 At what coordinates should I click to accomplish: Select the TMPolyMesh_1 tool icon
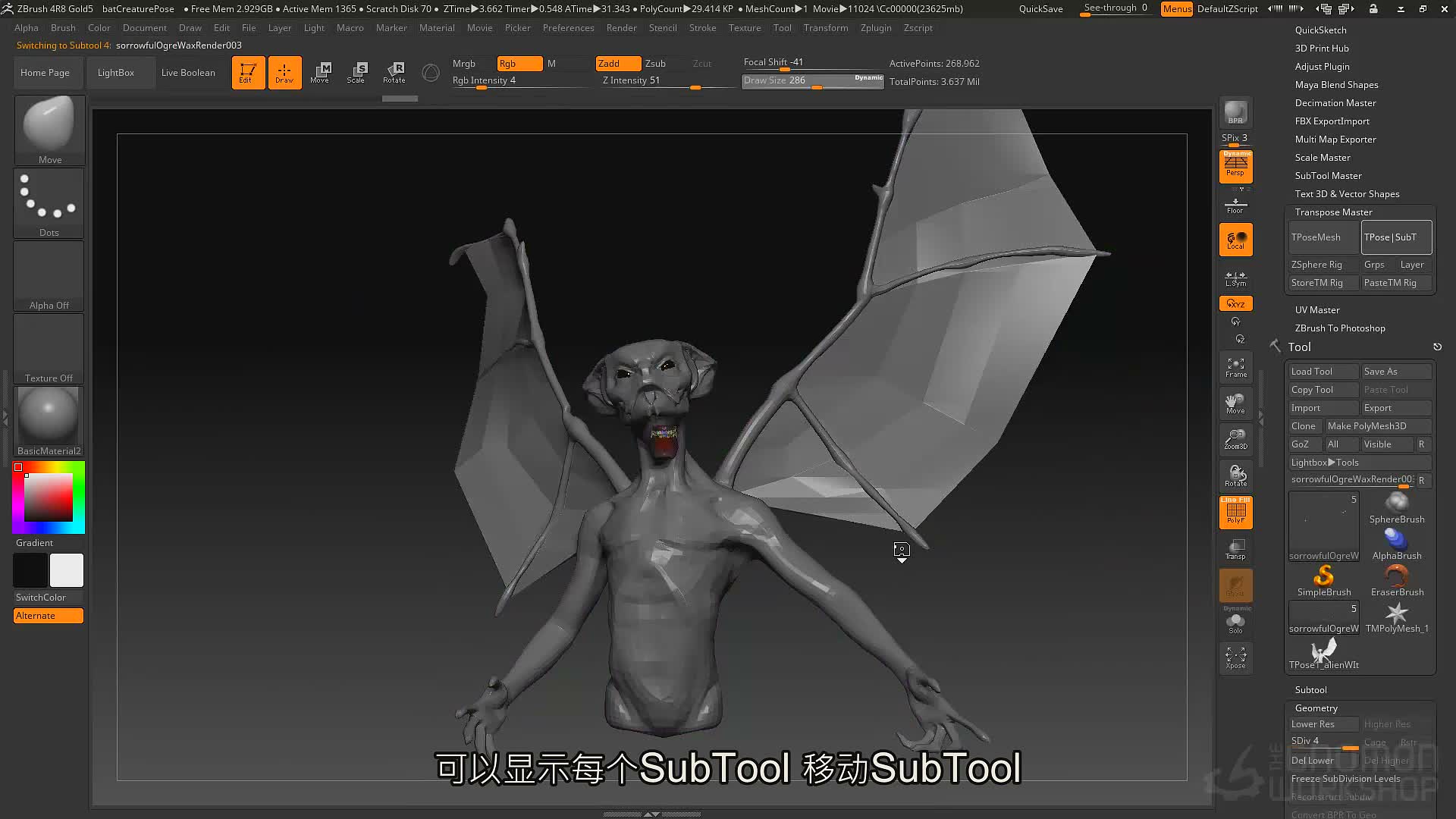(1397, 617)
